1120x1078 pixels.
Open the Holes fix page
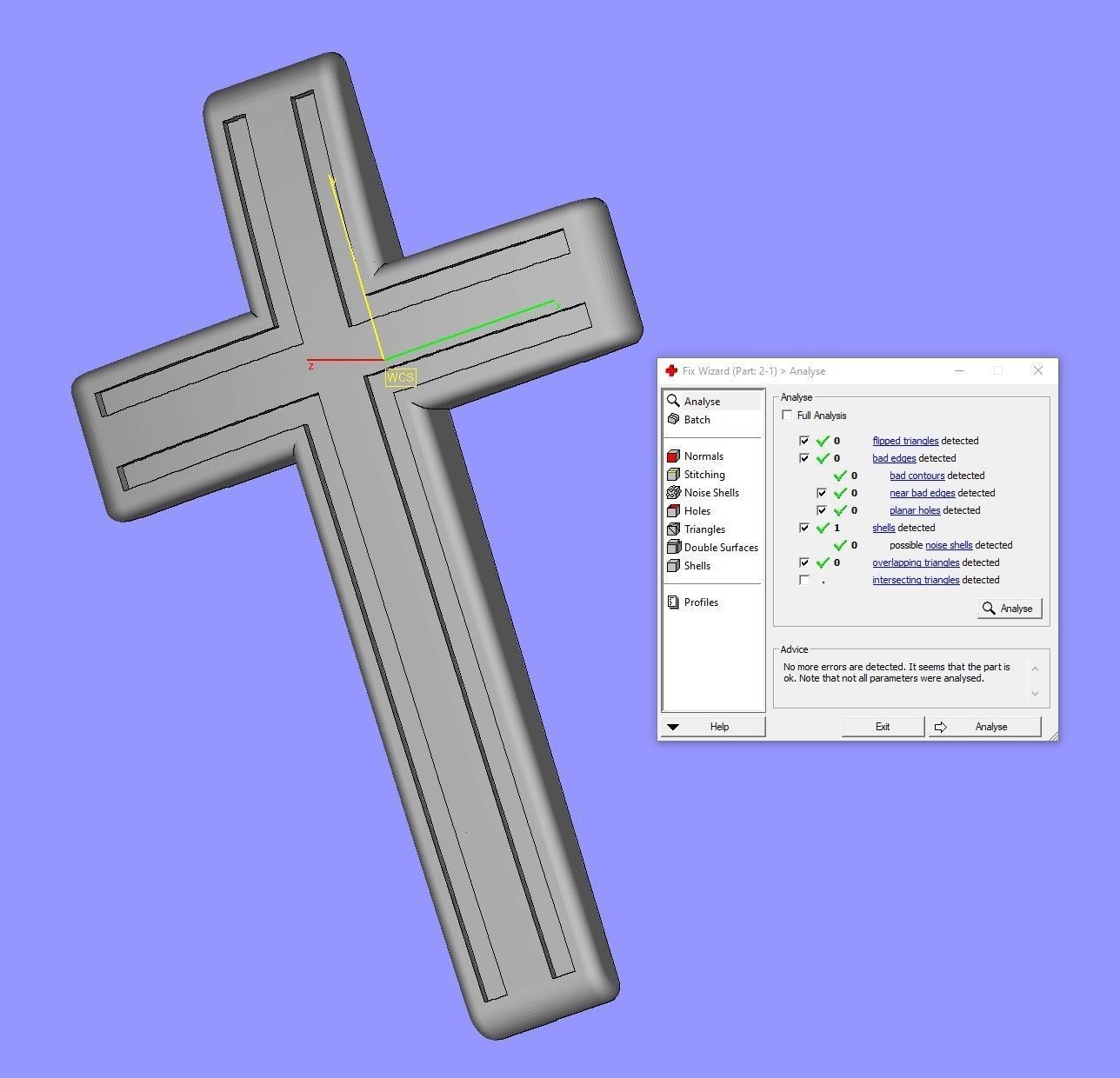pos(697,510)
